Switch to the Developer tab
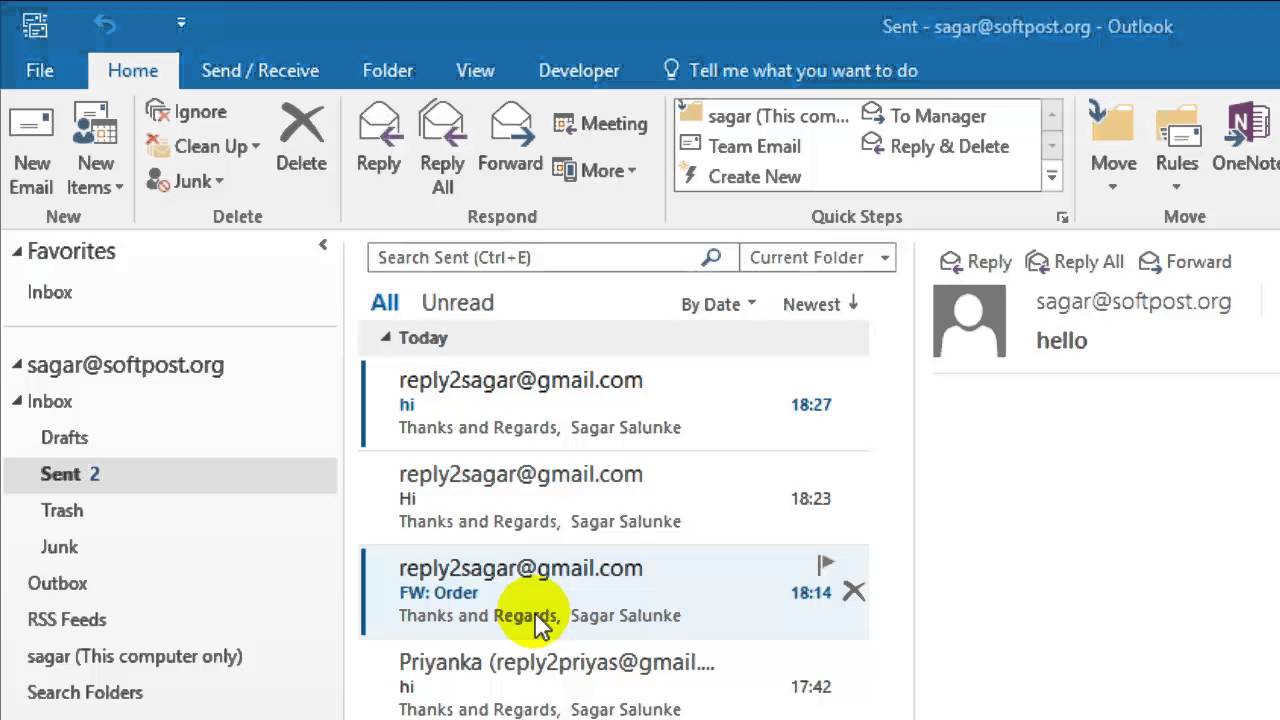This screenshot has height=720, width=1280. coord(579,70)
